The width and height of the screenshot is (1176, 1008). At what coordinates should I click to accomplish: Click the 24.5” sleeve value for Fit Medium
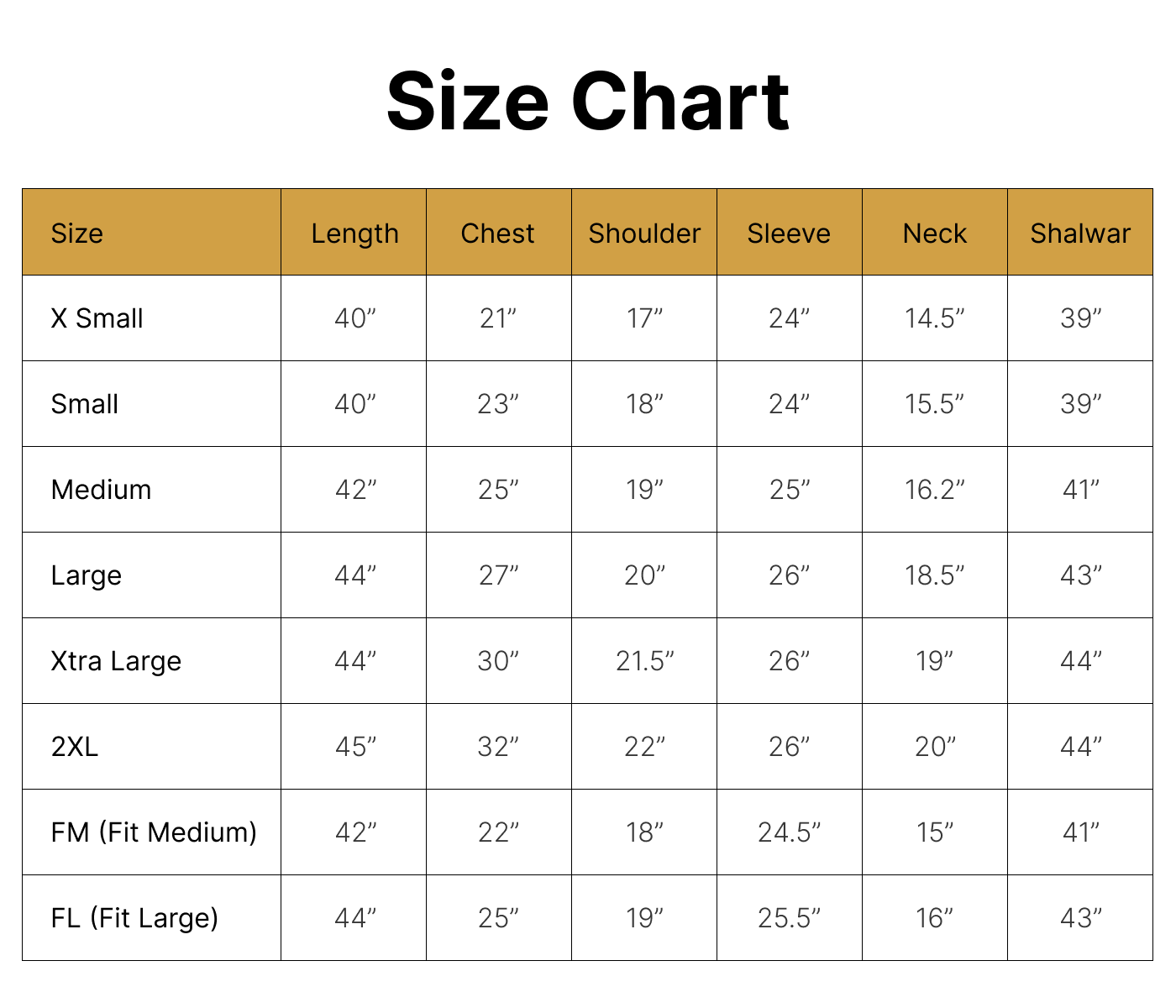point(789,832)
